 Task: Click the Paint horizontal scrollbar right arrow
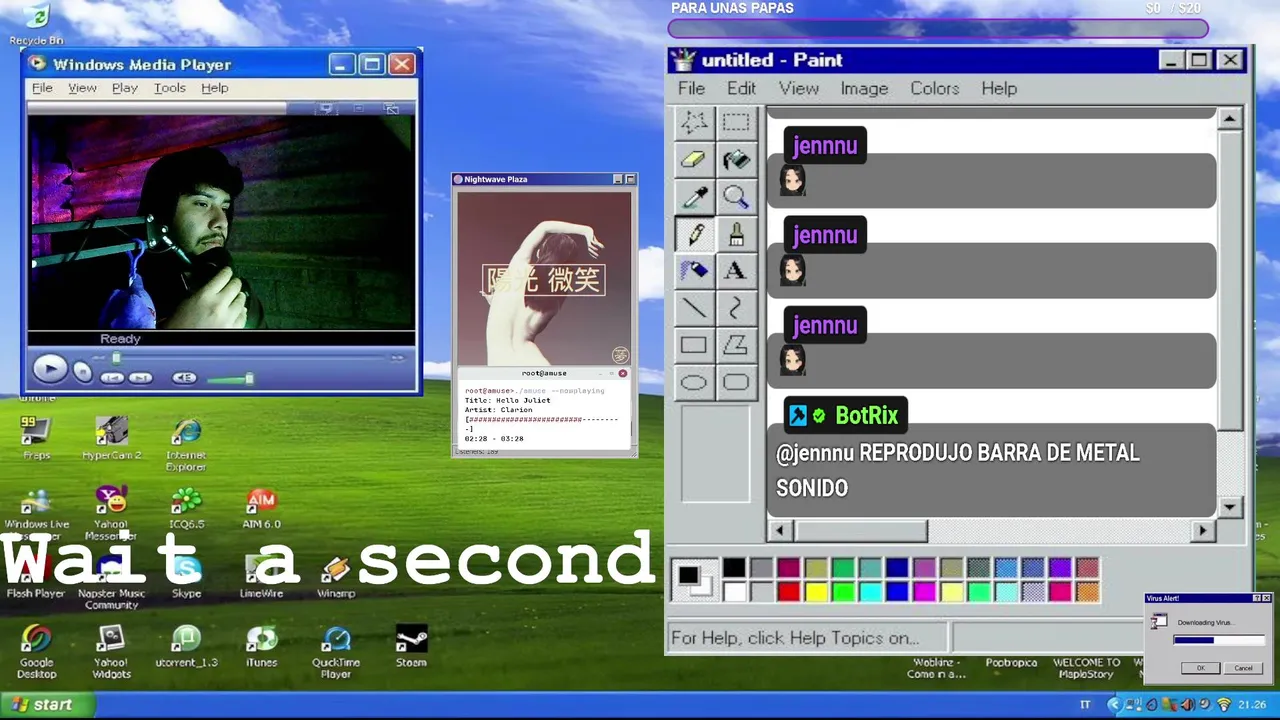click(x=1204, y=531)
